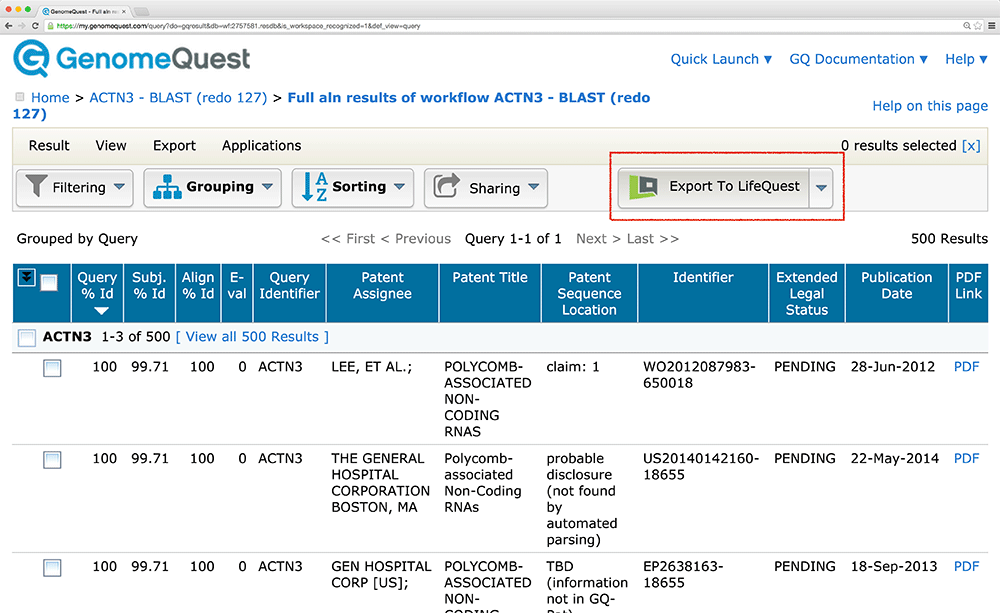Screen dimensions: 1000x613
Task: Click the funnel icon on Filtering button
Action: (x=36, y=187)
